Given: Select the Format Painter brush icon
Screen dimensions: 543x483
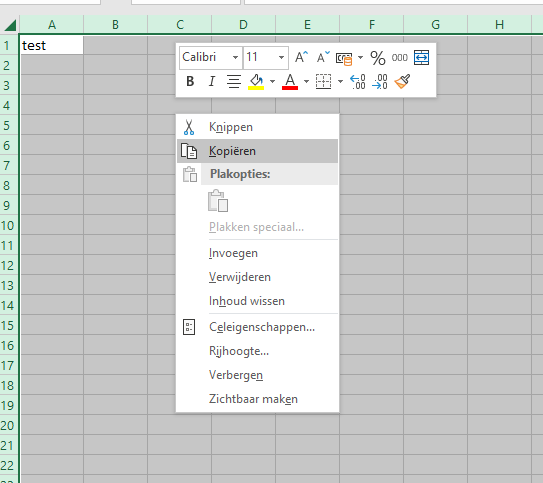Looking at the screenshot, I should point(402,82).
